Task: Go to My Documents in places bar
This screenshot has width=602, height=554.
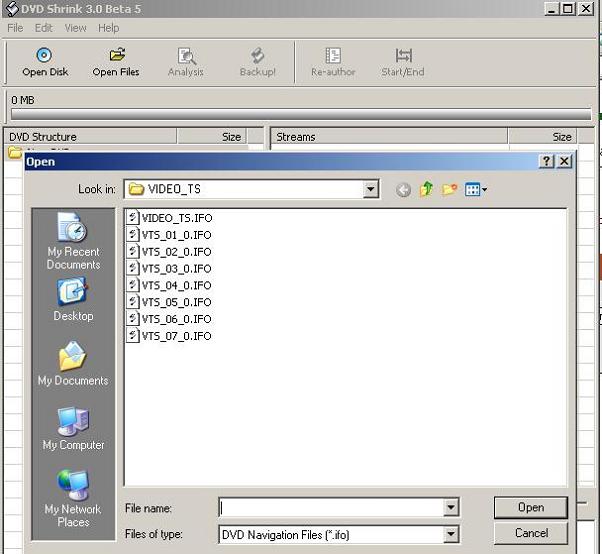Action: coord(73,364)
